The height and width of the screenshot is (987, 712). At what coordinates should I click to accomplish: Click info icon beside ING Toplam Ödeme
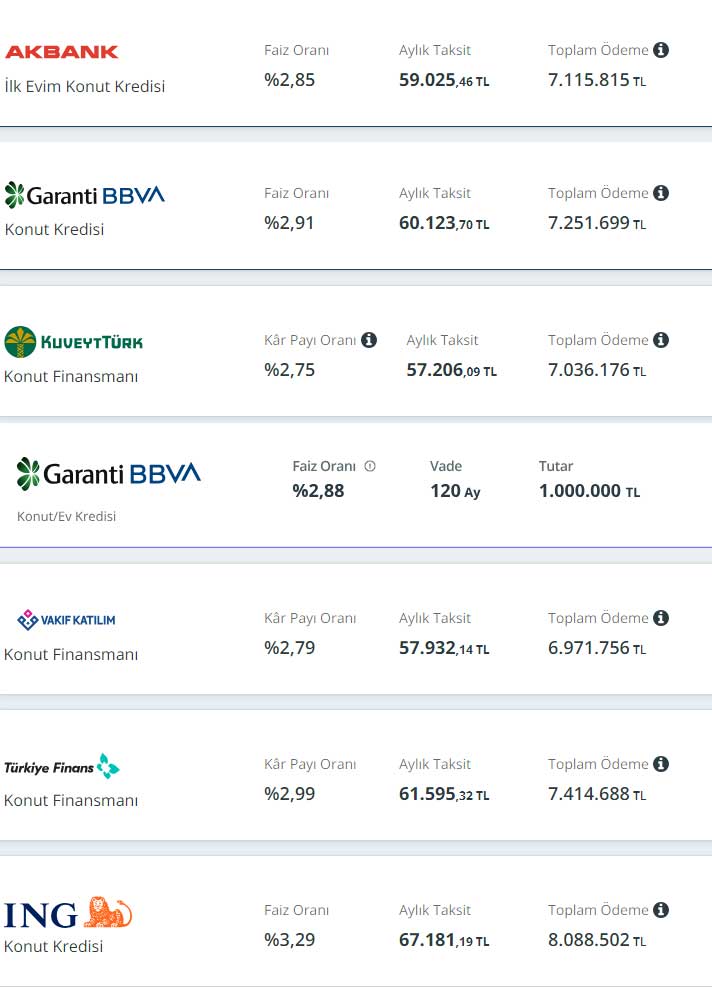pos(661,910)
